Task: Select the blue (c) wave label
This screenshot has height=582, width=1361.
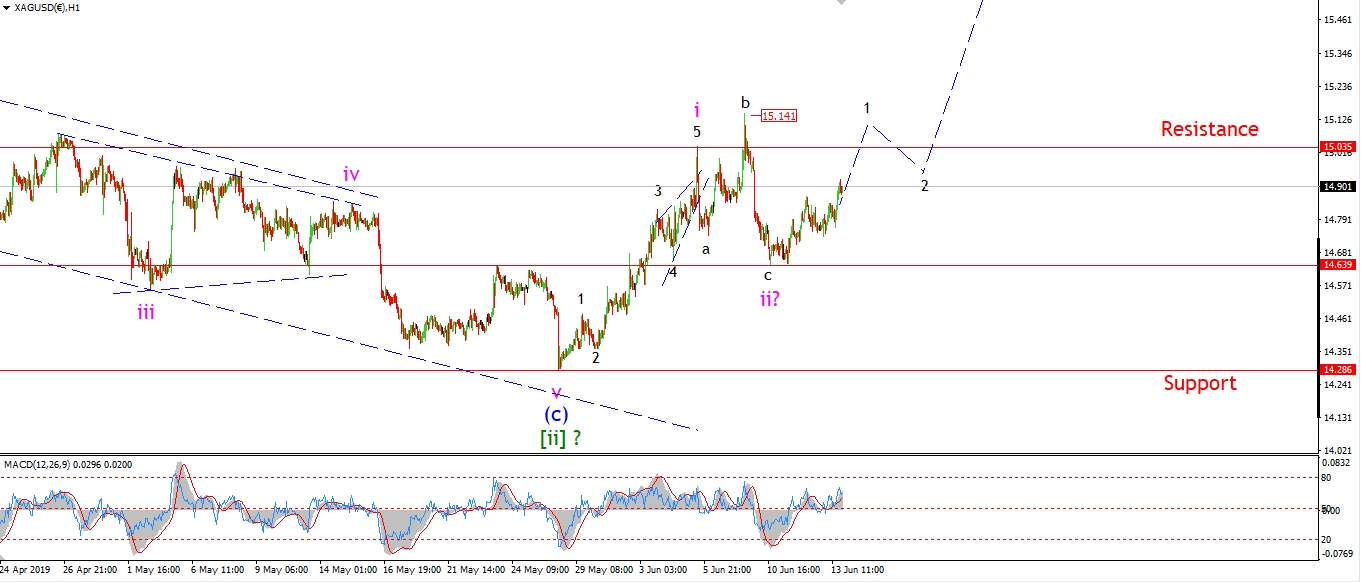Action: pos(557,414)
